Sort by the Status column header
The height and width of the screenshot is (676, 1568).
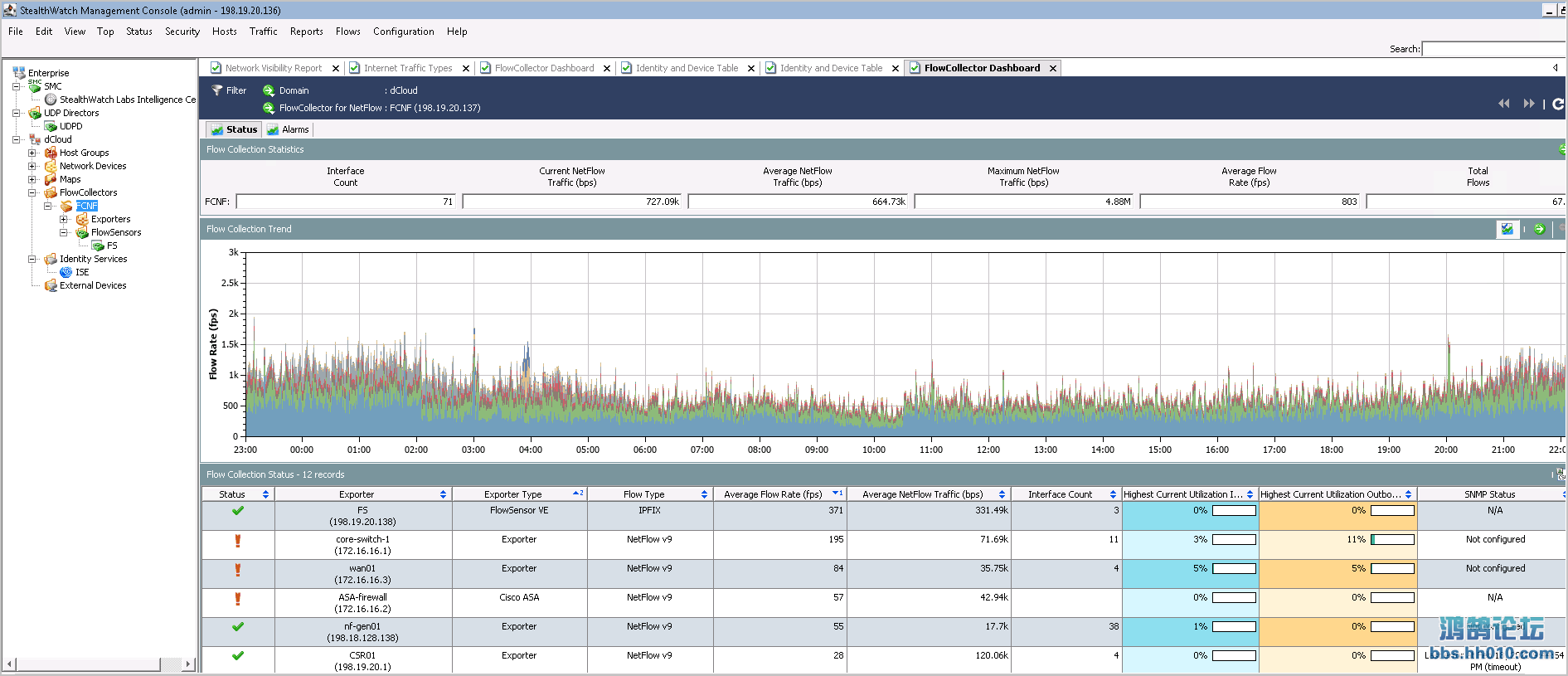coord(238,494)
